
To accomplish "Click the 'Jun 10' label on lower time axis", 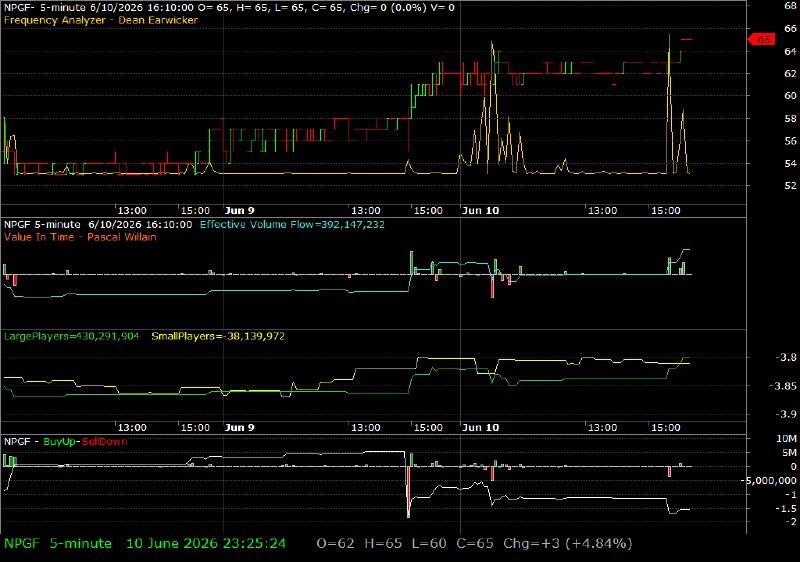I will [x=480, y=428].
